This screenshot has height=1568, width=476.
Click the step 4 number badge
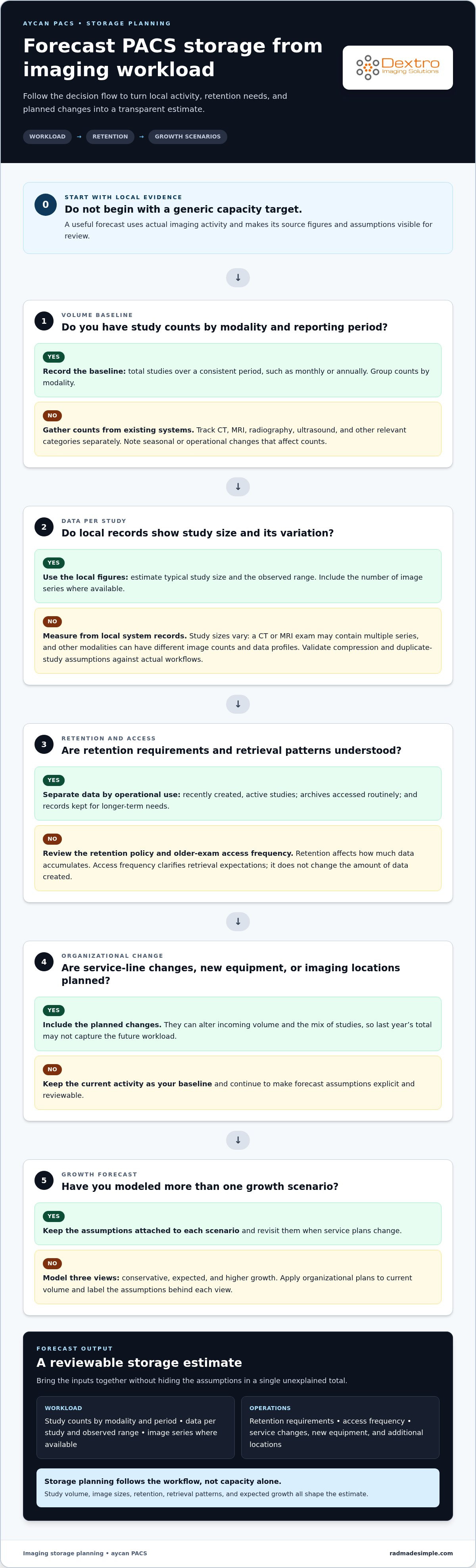click(x=44, y=962)
